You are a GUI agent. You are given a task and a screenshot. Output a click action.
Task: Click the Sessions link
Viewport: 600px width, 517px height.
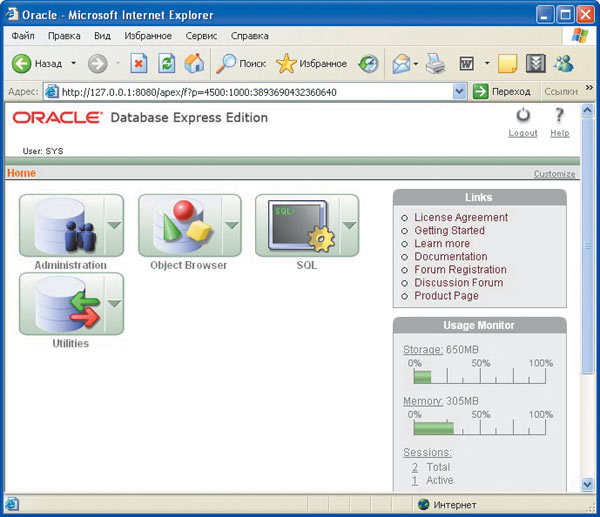click(427, 452)
